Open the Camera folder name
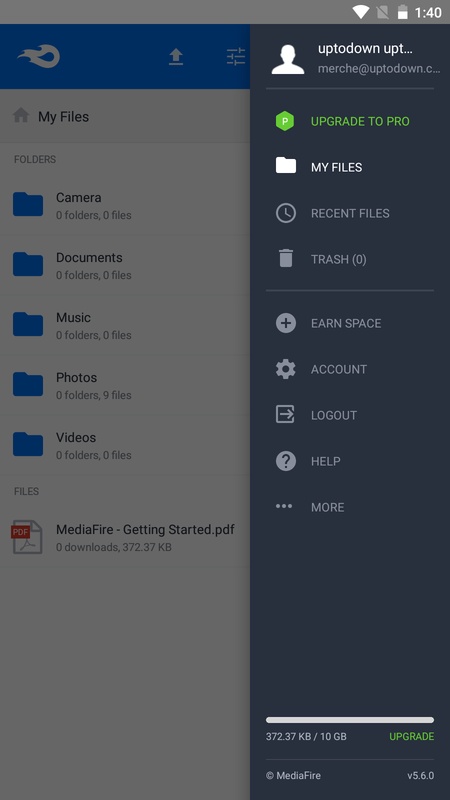This screenshot has width=450, height=800. (79, 197)
